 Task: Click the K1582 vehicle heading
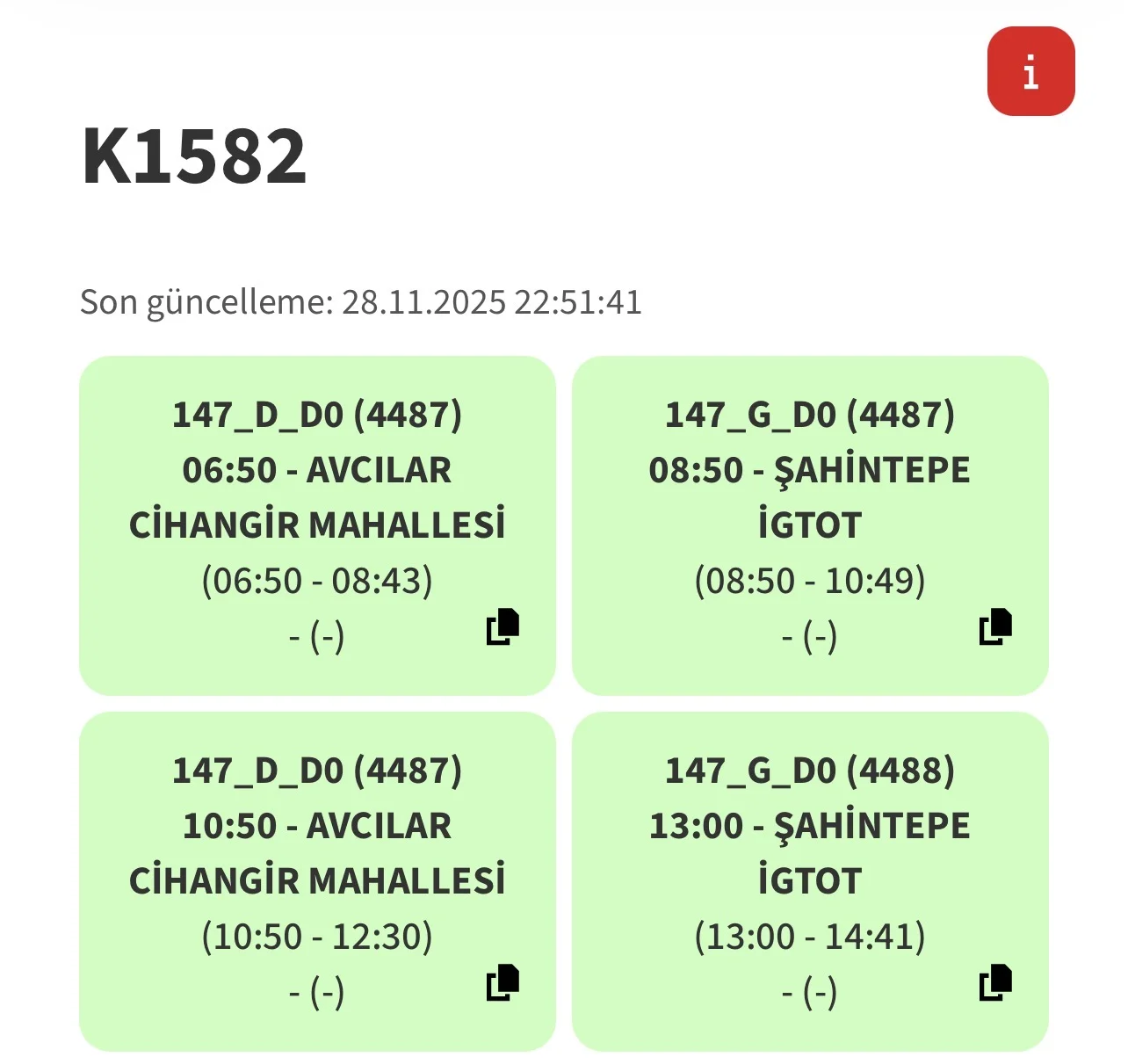tap(194, 156)
